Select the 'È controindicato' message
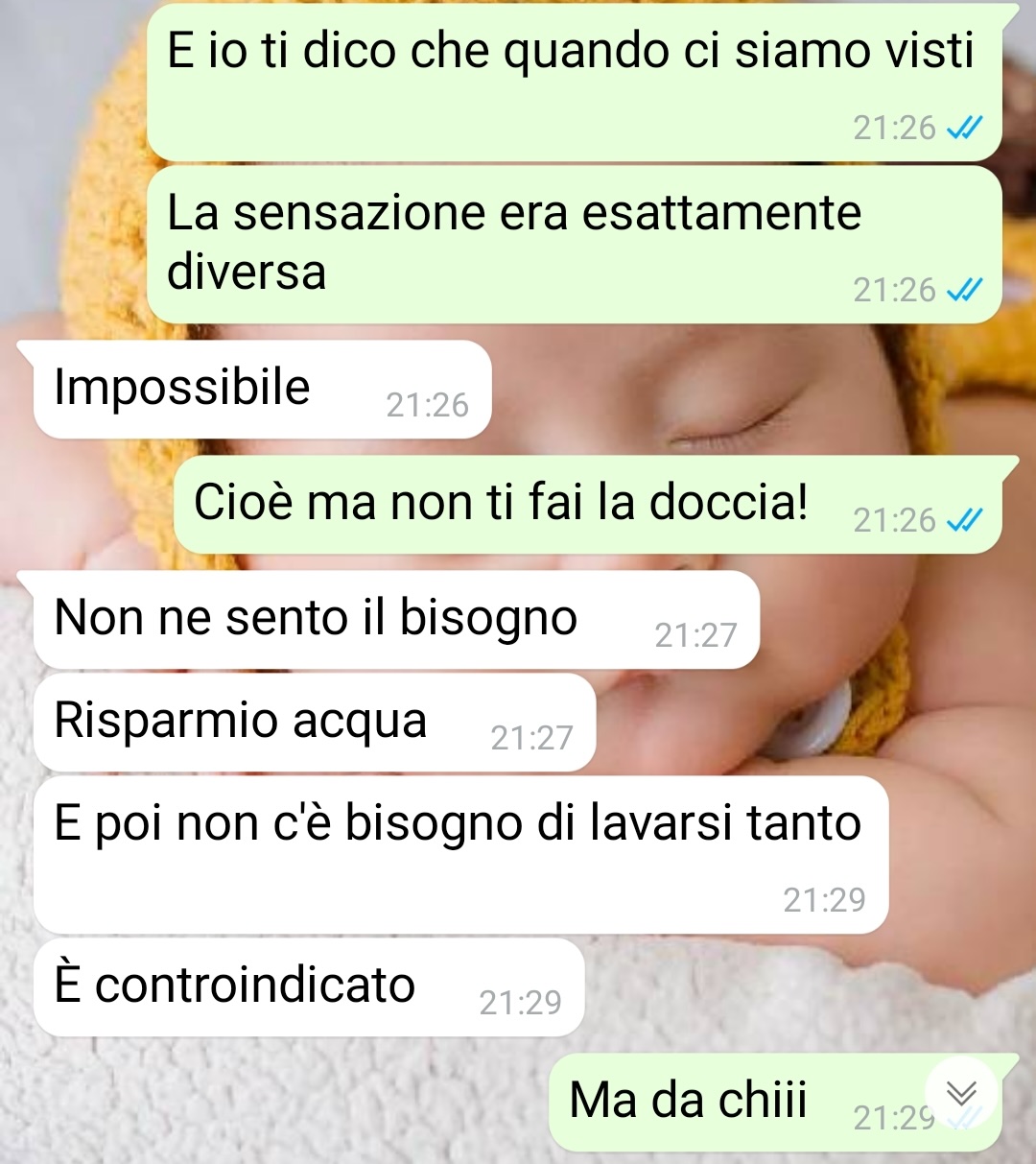Viewport: 1036px width, 1164px height. tap(309, 987)
